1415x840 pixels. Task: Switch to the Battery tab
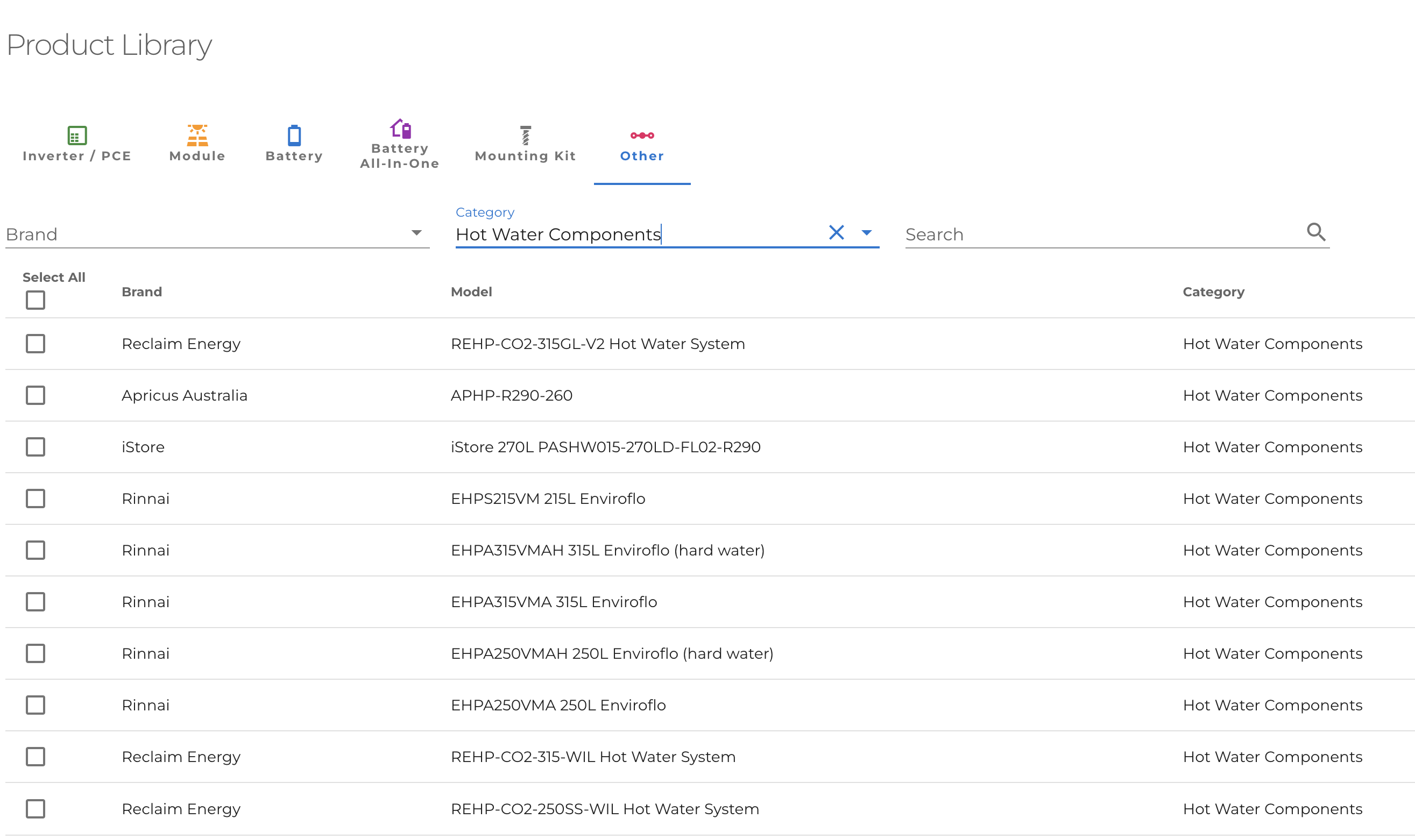click(x=294, y=144)
